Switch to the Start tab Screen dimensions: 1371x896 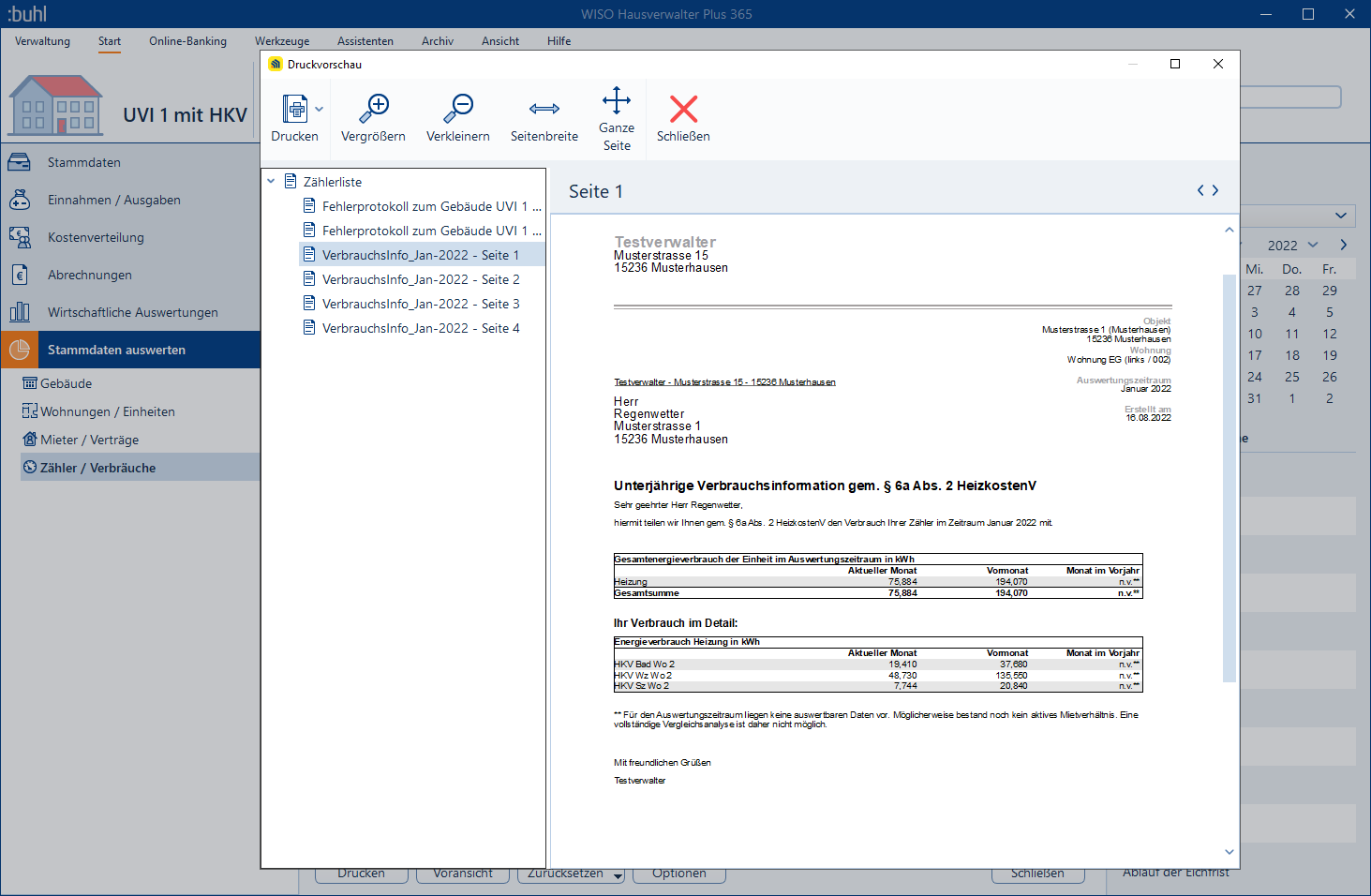point(110,41)
